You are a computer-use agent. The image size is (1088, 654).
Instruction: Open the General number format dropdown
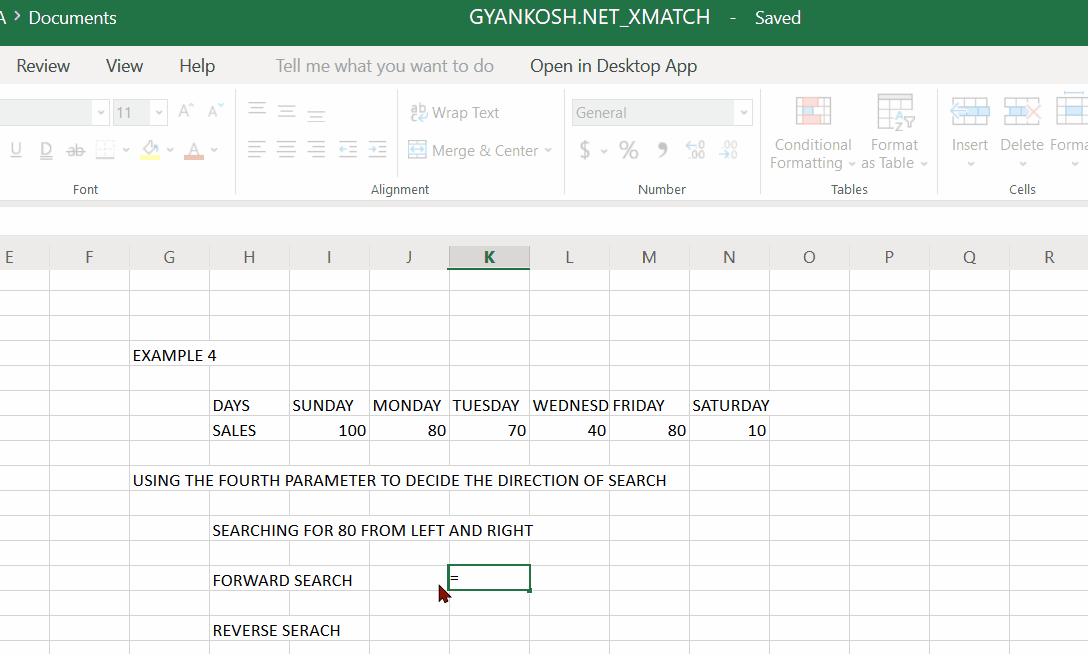[x=744, y=113]
